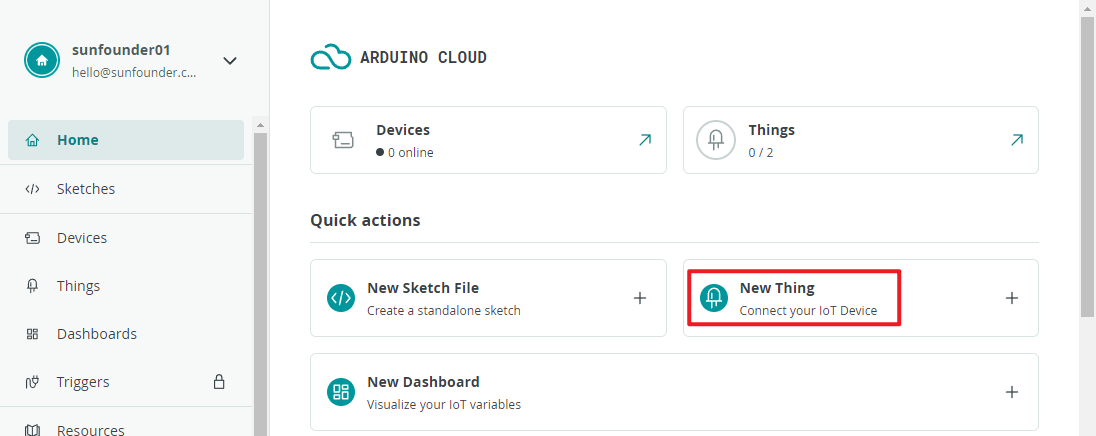The height and width of the screenshot is (436, 1096).
Task: Click the arrow on the Devices card
Action: point(644,140)
